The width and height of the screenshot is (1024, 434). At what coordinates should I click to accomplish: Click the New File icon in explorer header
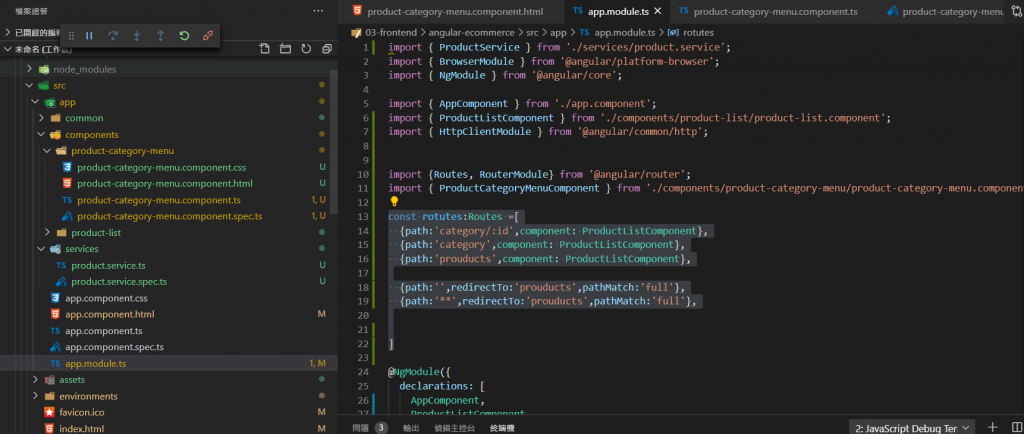point(264,49)
